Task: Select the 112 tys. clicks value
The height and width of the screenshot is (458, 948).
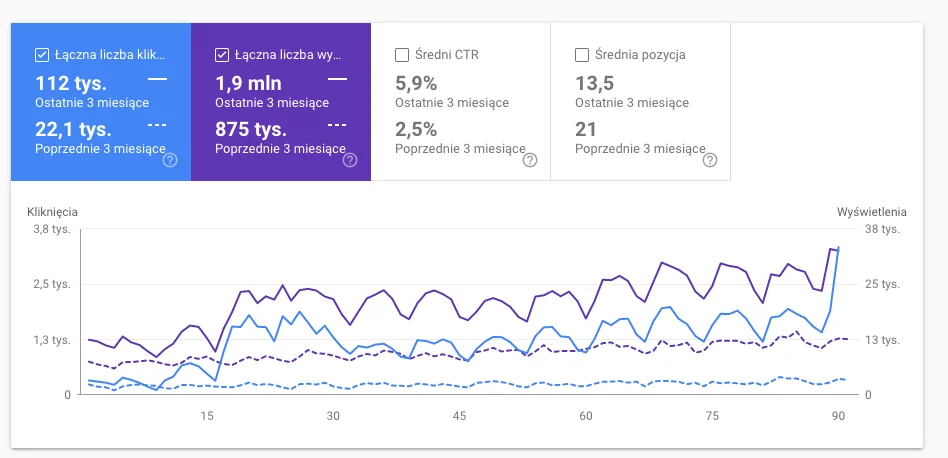Action: point(71,83)
